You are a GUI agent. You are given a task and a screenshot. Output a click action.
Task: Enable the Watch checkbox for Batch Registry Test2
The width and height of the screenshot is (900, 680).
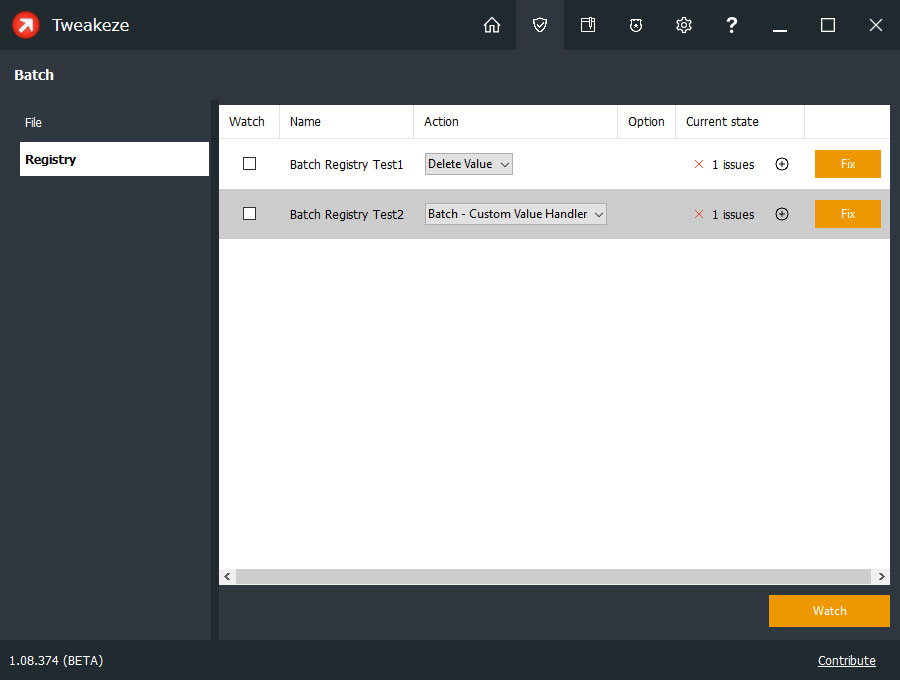click(249, 213)
